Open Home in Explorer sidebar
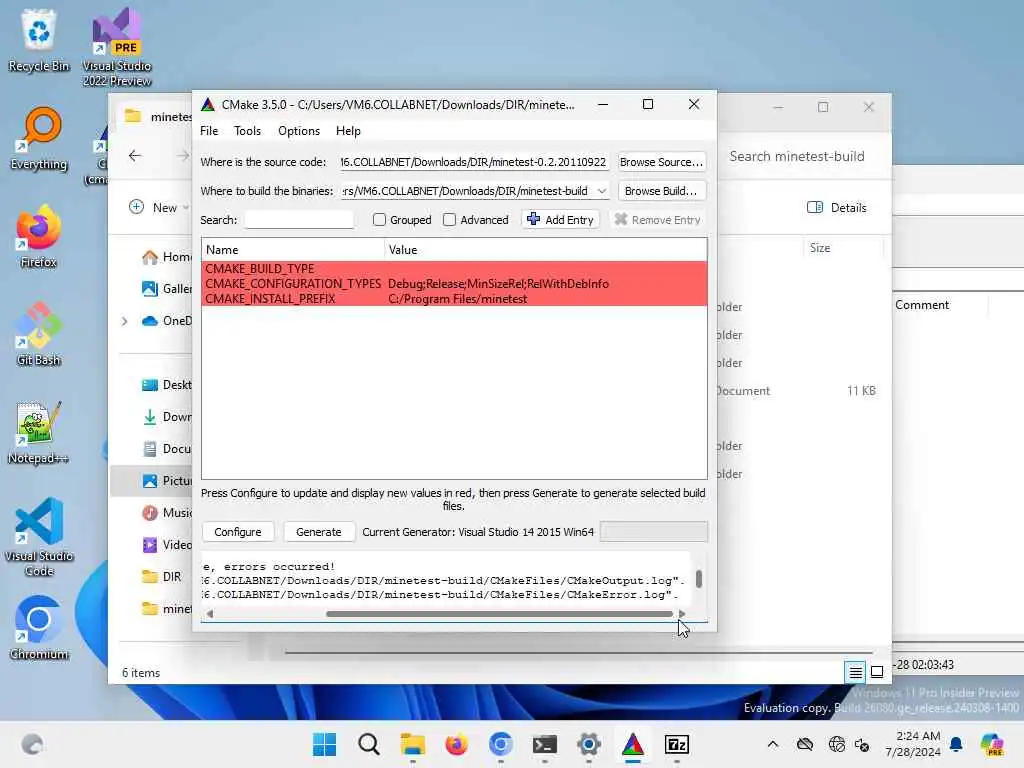This screenshot has height=768, width=1024. tap(167, 257)
